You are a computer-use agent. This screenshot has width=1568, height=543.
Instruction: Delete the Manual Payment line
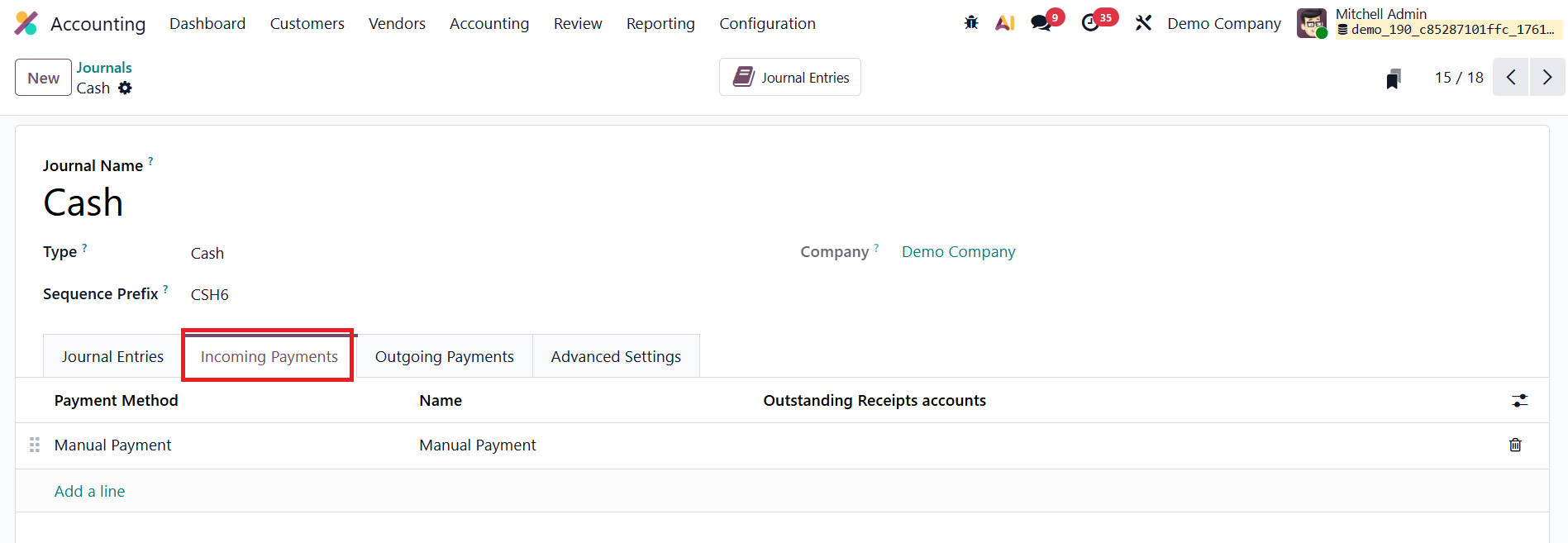[x=1515, y=445]
